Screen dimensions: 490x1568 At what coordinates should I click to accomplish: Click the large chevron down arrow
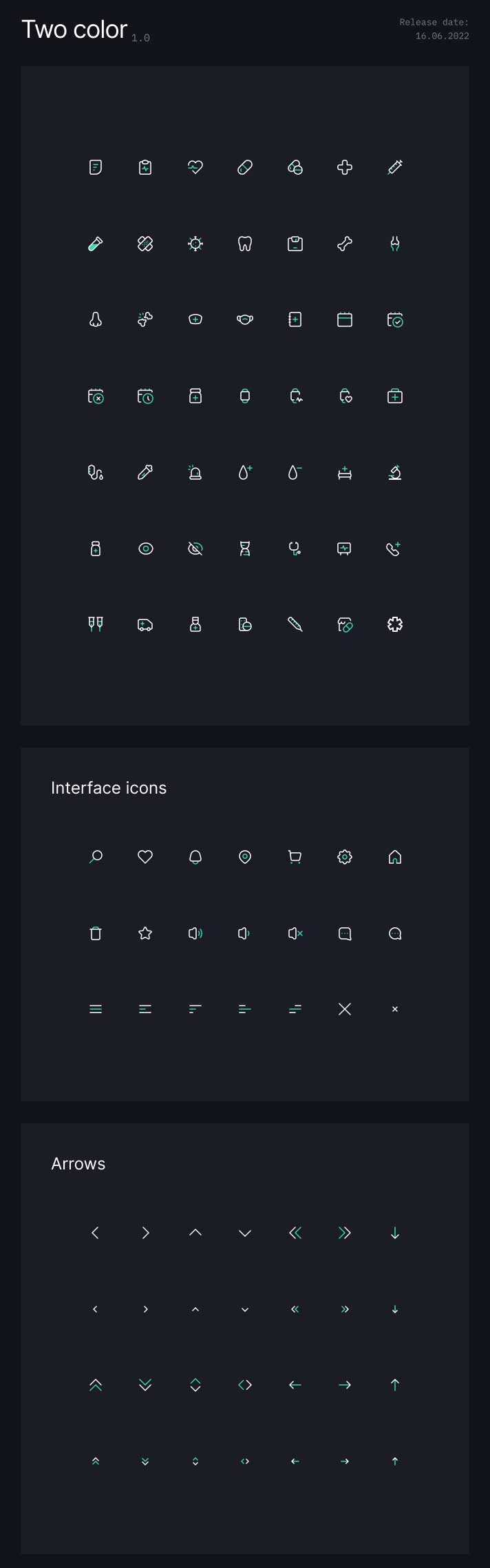[245, 1233]
